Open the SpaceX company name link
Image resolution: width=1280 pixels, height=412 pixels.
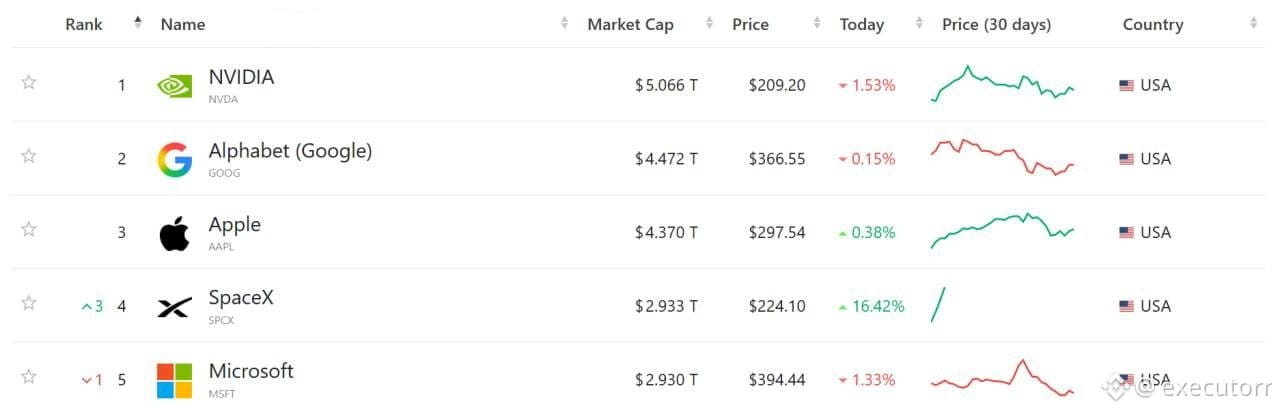coord(241,298)
